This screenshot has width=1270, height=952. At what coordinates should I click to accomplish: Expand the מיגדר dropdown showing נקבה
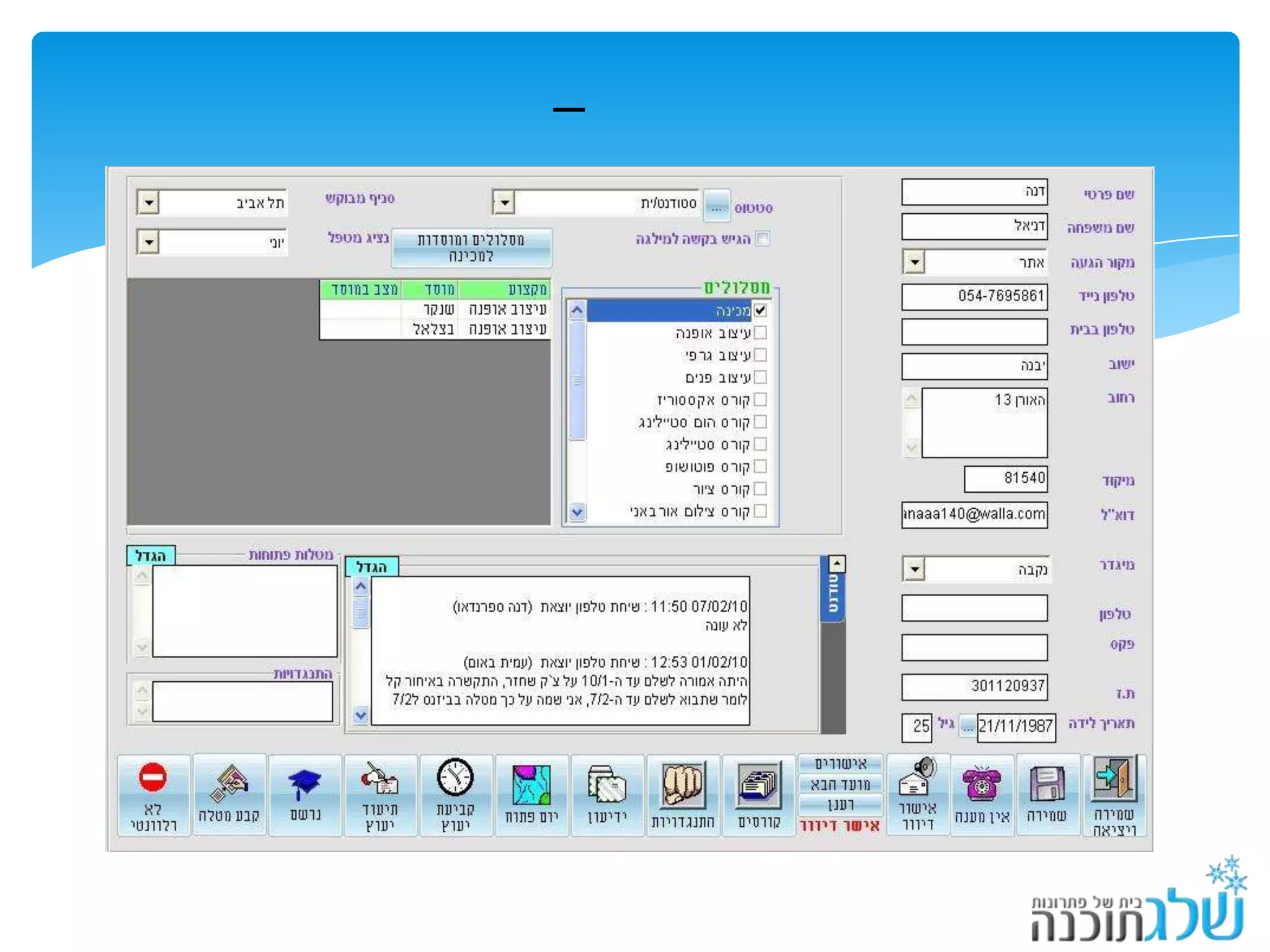(x=914, y=569)
